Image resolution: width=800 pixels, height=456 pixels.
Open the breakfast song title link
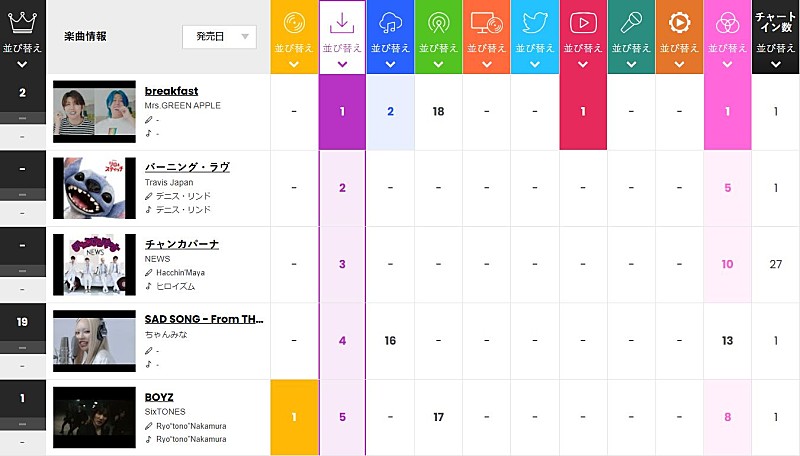coord(171,91)
